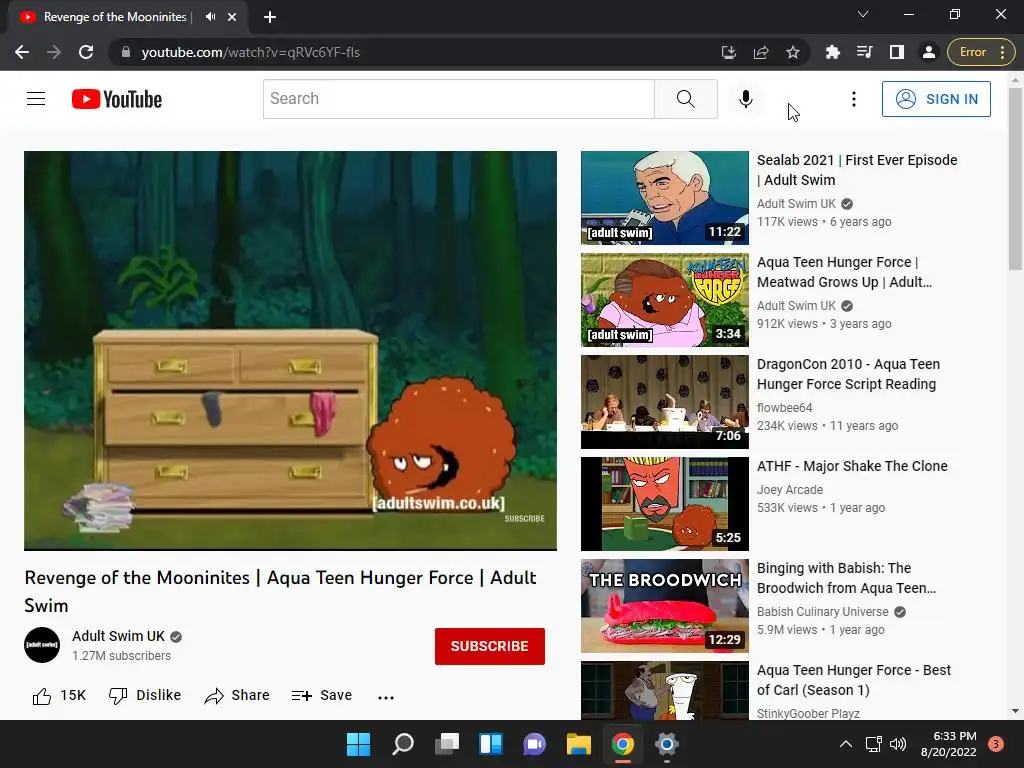Toggle Chrome side panel
Screen dimensions: 1024x768
[897, 52]
